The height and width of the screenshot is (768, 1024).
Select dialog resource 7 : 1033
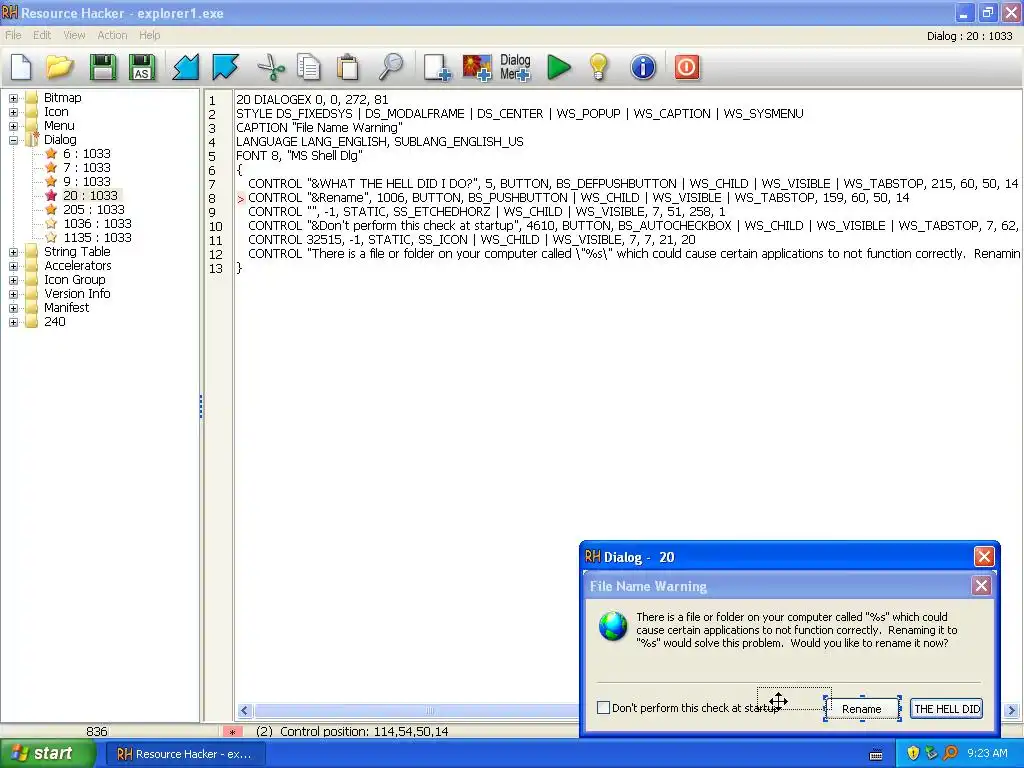click(x=86, y=168)
